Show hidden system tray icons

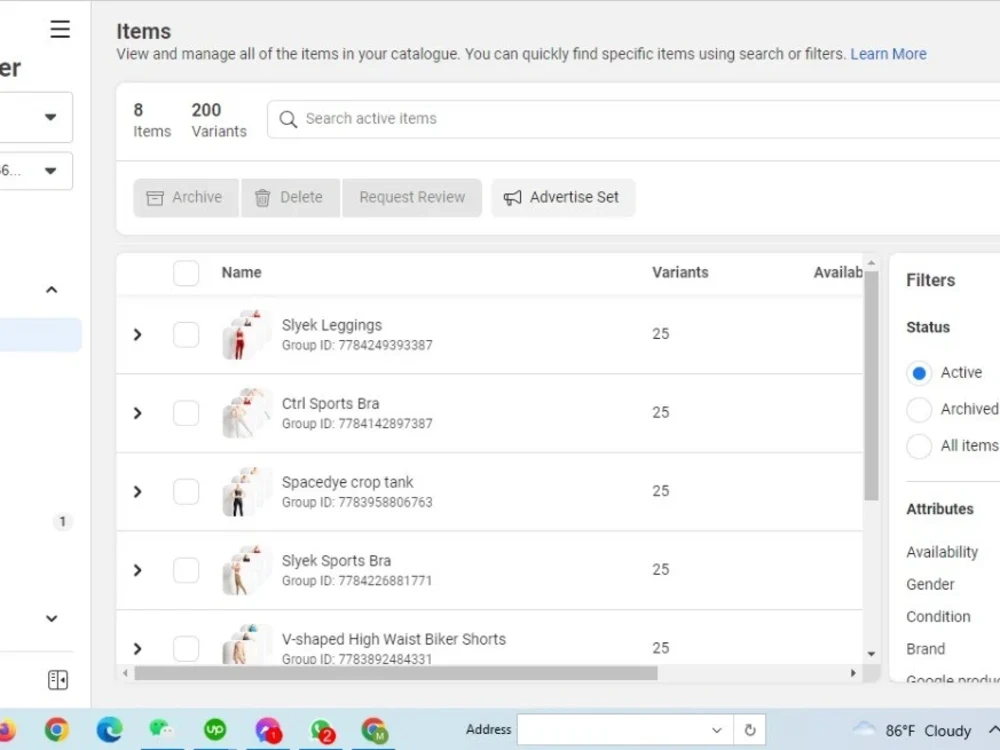(993, 730)
